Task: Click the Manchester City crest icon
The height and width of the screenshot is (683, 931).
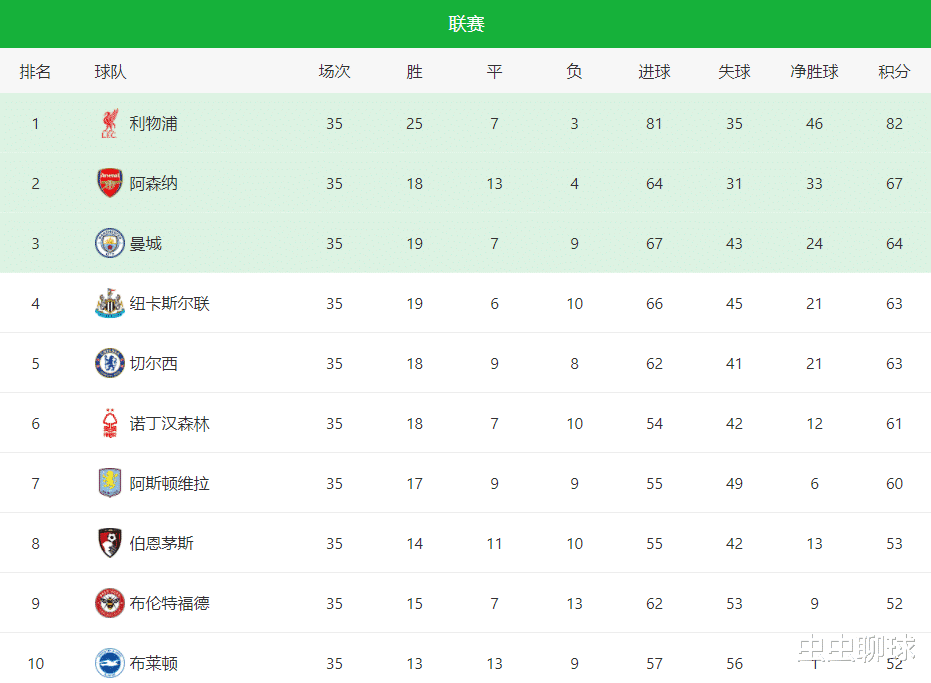Action: [109, 244]
